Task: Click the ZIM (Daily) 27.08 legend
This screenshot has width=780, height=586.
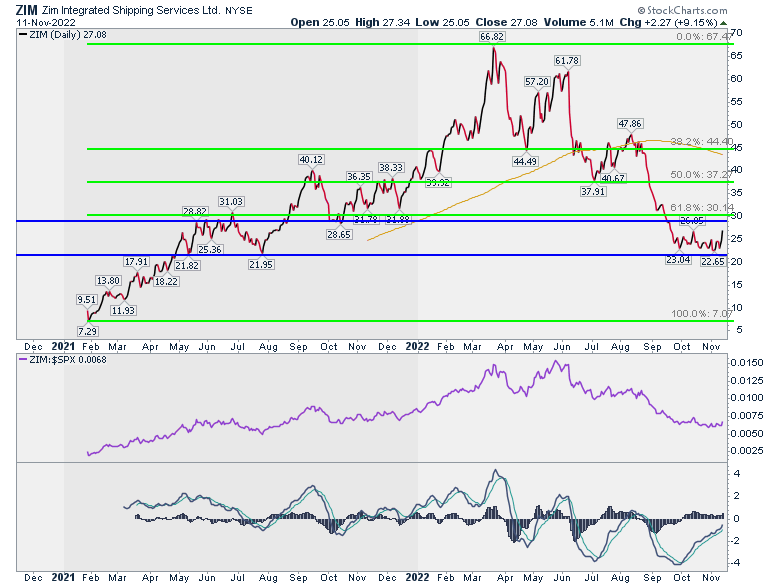Action: [67, 35]
